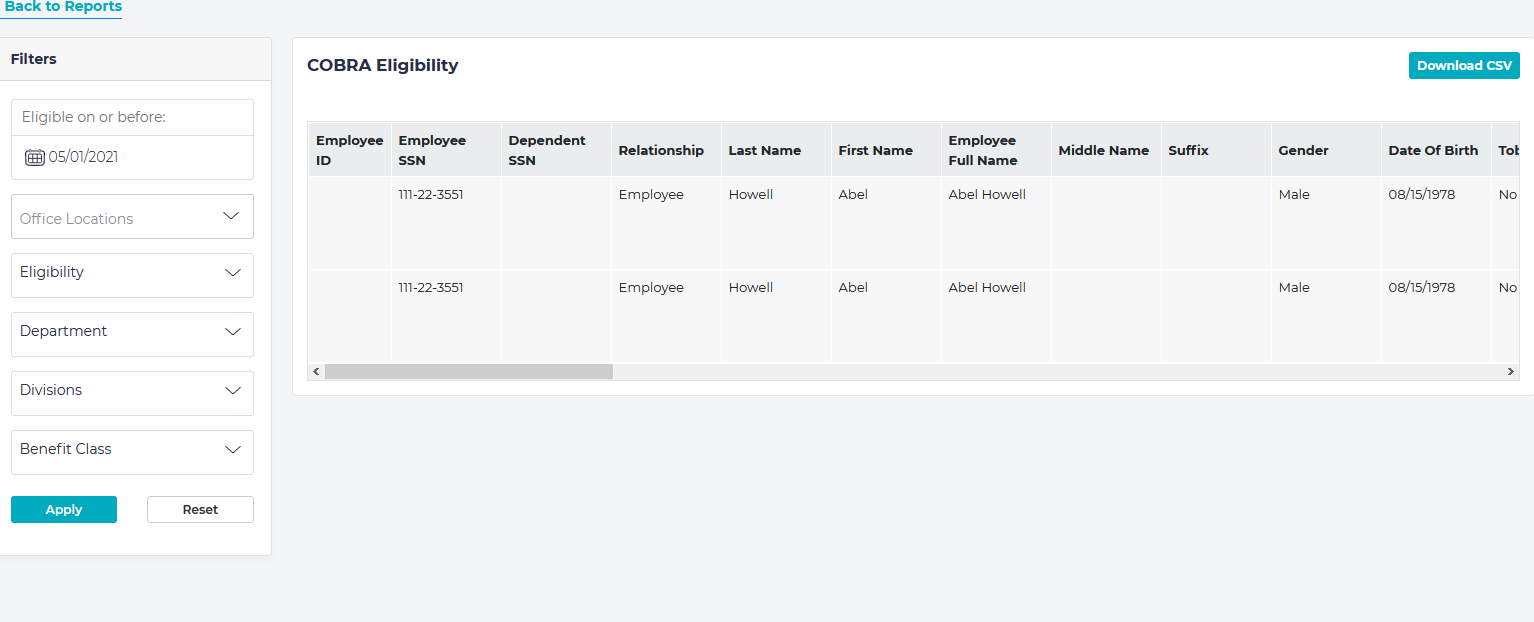Click the horizontal scrollbar thumb
The width and height of the screenshot is (1534, 622).
click(x=468, y=371)
